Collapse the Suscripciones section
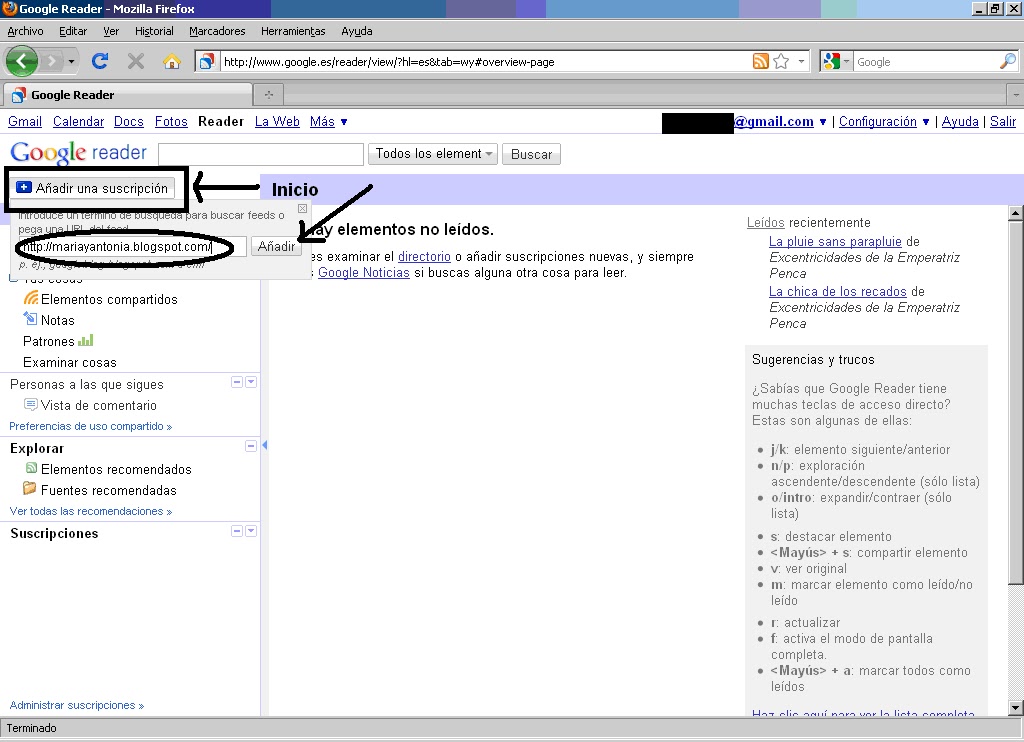 (237, 531)
